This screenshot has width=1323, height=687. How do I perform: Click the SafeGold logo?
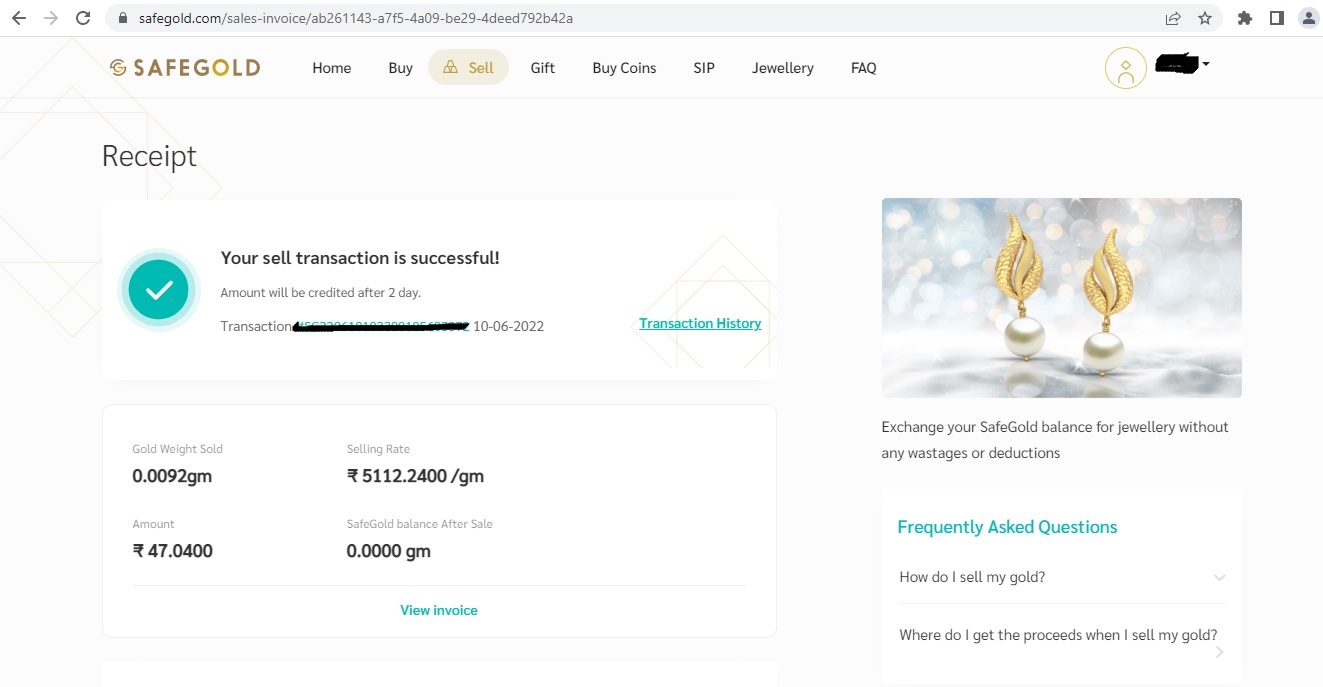(x=185, y=68)
